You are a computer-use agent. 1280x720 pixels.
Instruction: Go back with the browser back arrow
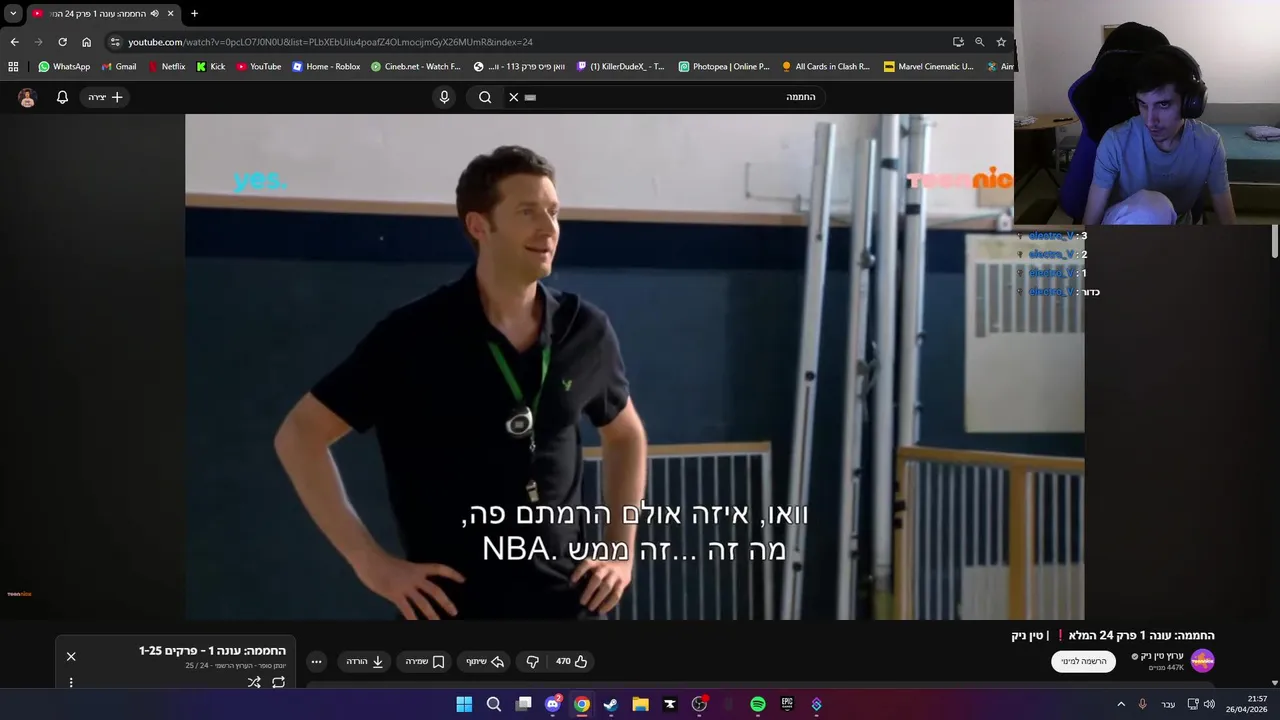(x=14, y=42)
